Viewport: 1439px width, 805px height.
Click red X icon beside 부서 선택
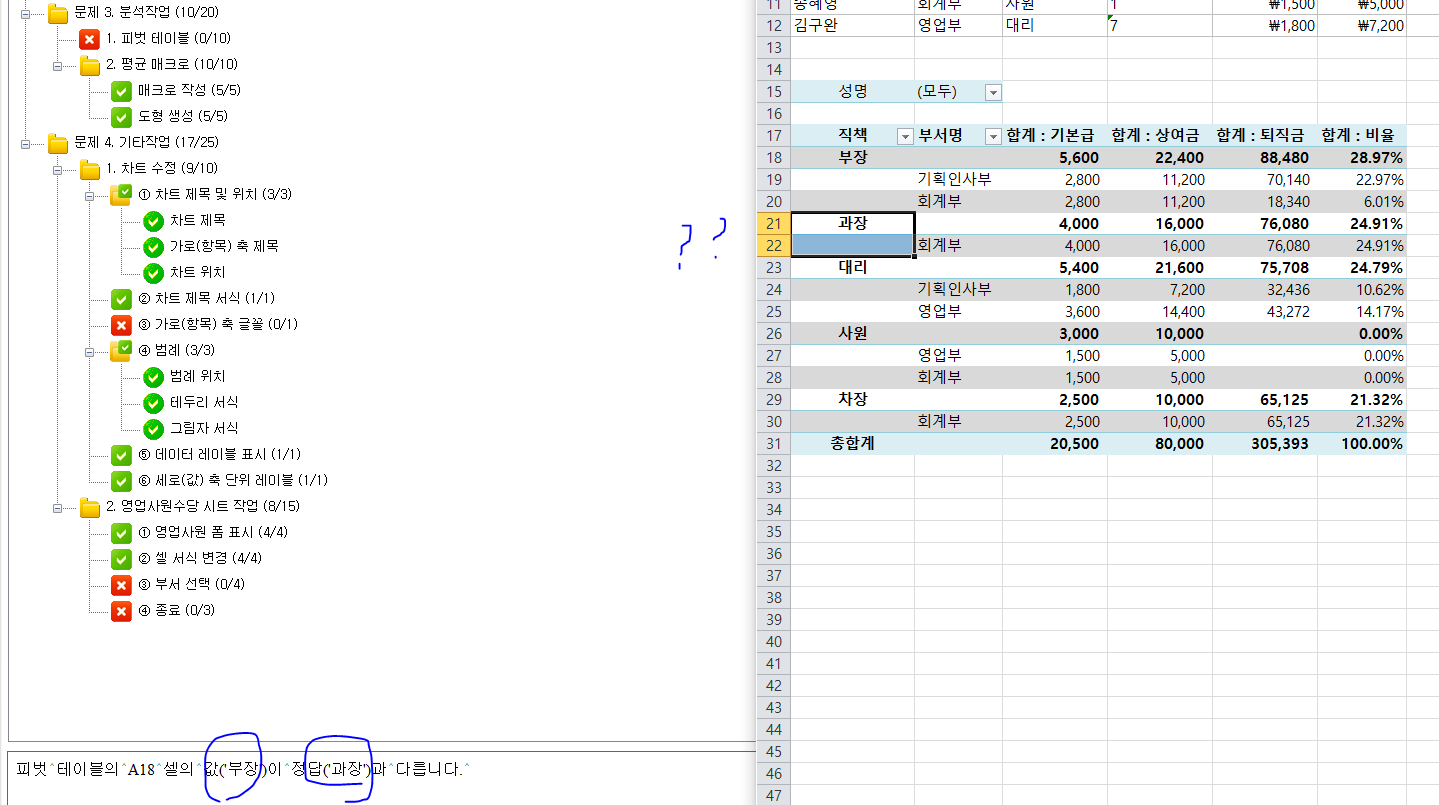pos(121,585)
